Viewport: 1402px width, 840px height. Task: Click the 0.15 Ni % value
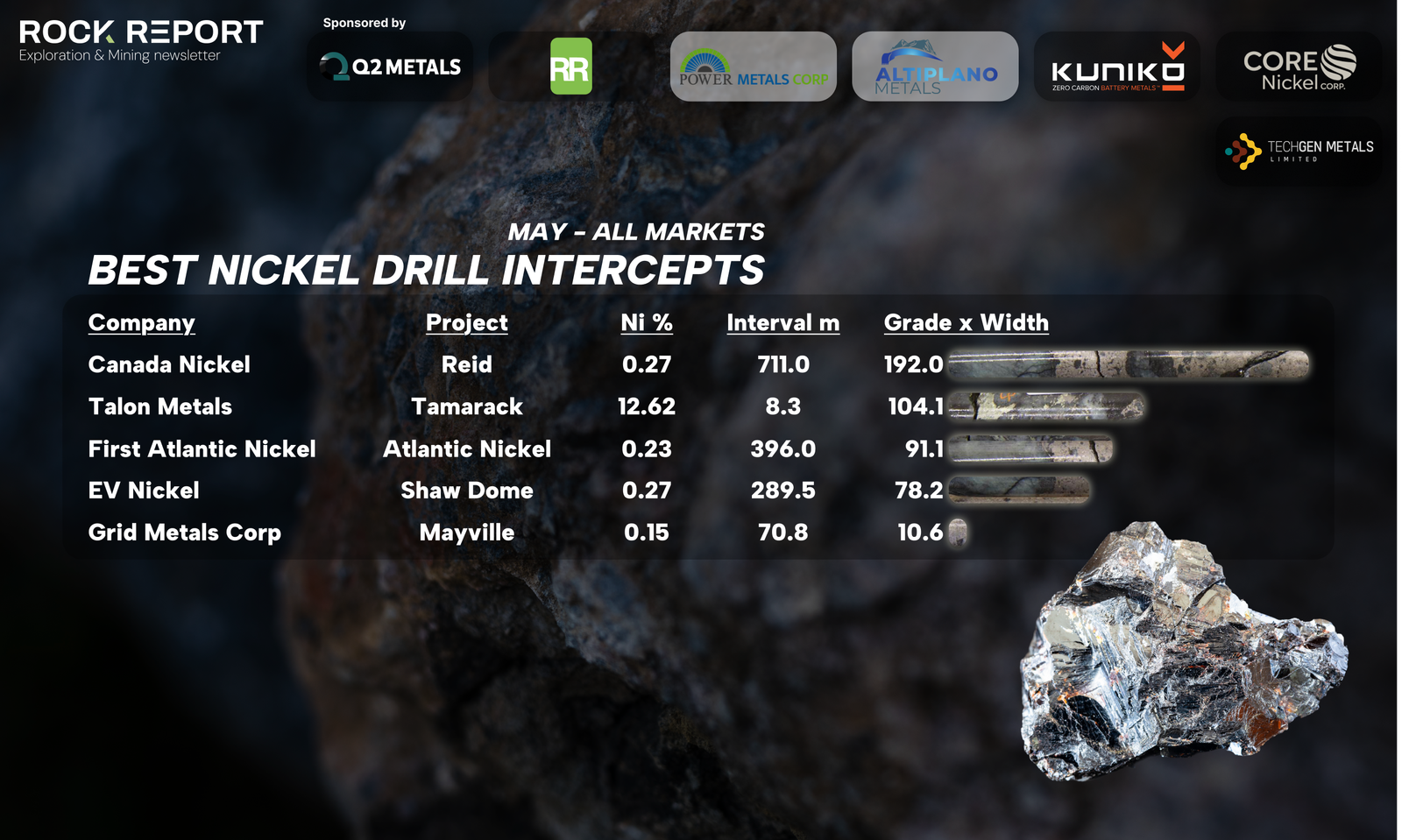[647, 533]
